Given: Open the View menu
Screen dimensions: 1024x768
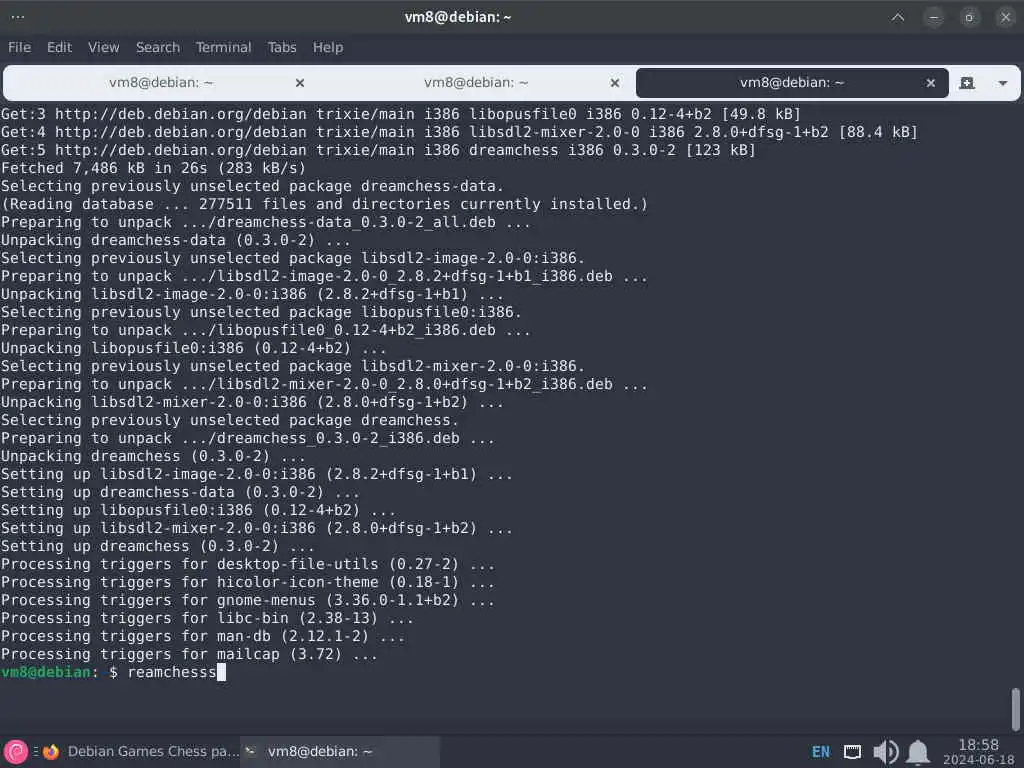Looking at the screenshot, I should [x=104, y=47].
